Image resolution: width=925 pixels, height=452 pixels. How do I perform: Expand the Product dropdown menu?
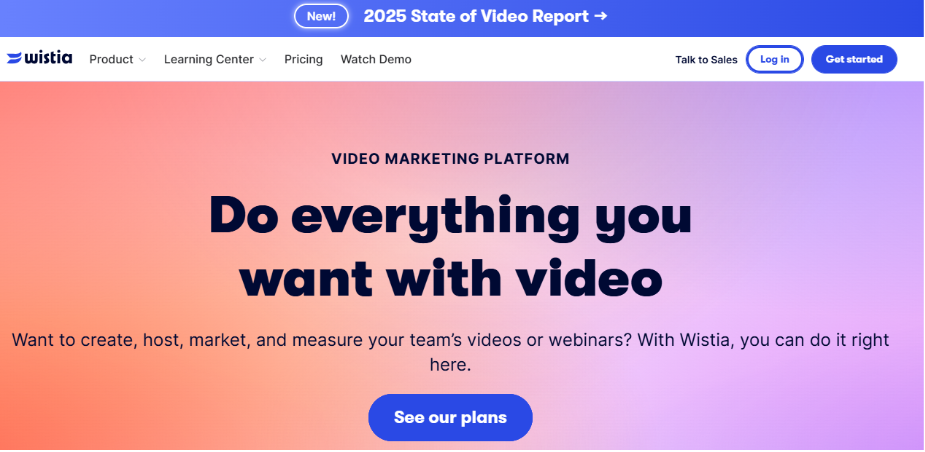click(x=117, y=60)
